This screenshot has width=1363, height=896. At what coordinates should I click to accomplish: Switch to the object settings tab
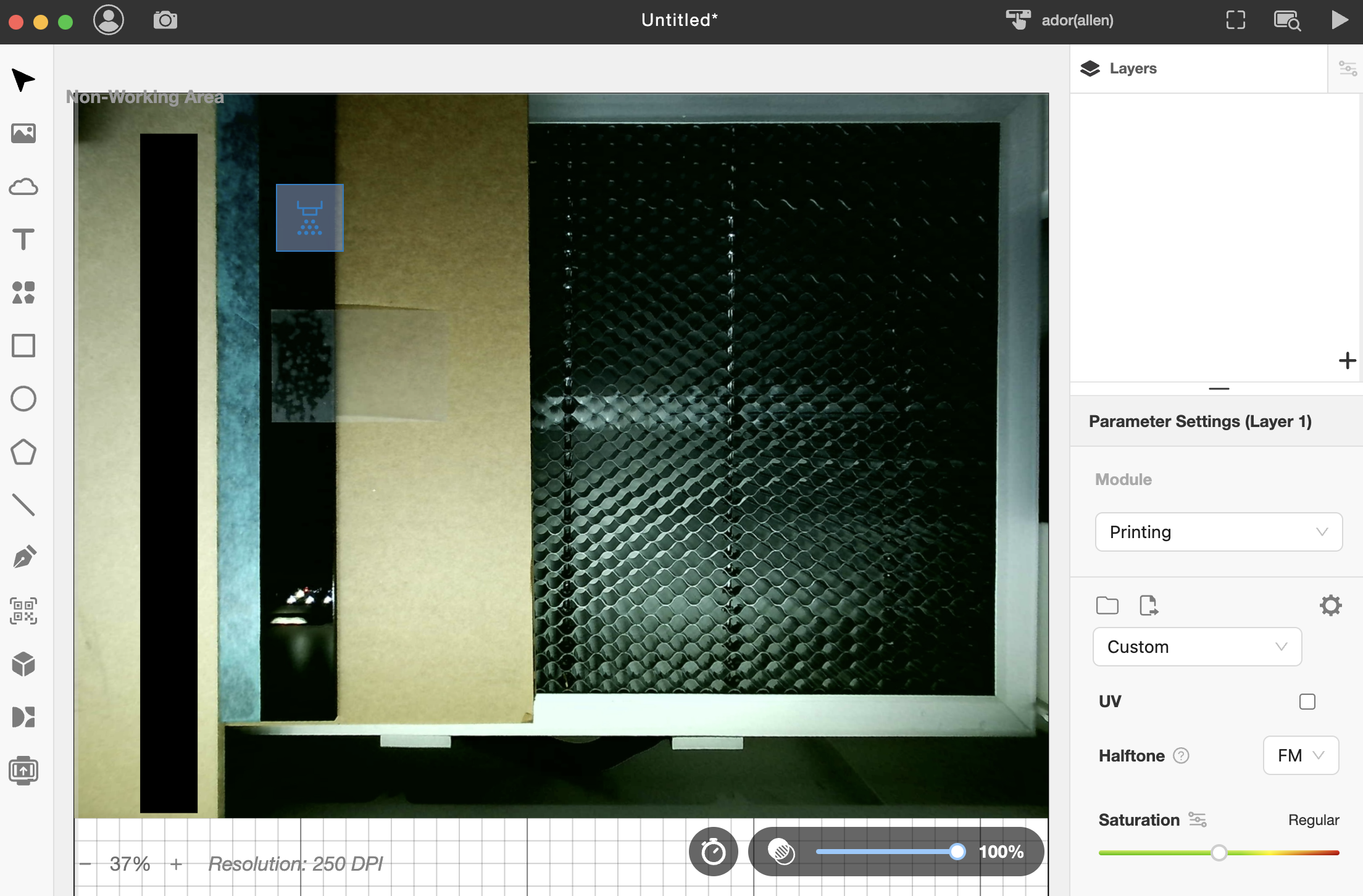tap(1347, 68)
